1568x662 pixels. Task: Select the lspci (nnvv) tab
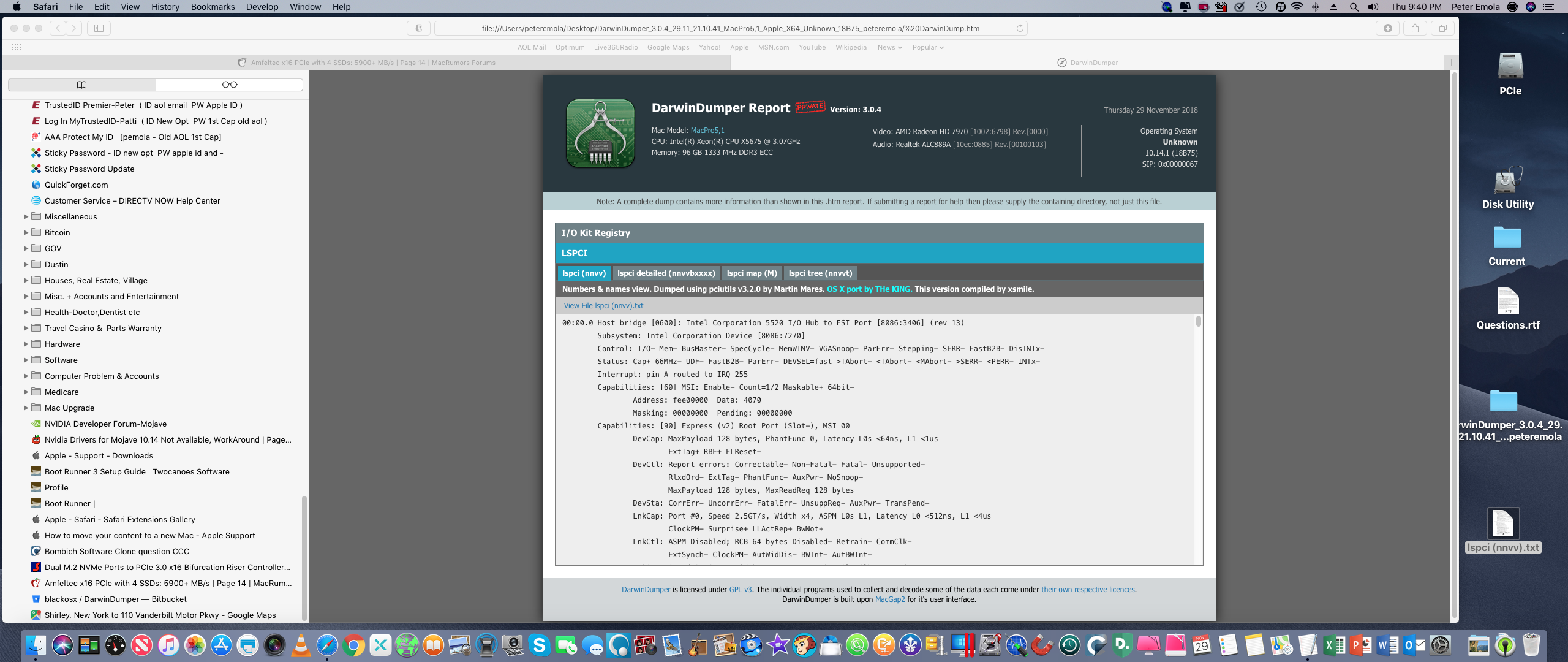point(584,273)
